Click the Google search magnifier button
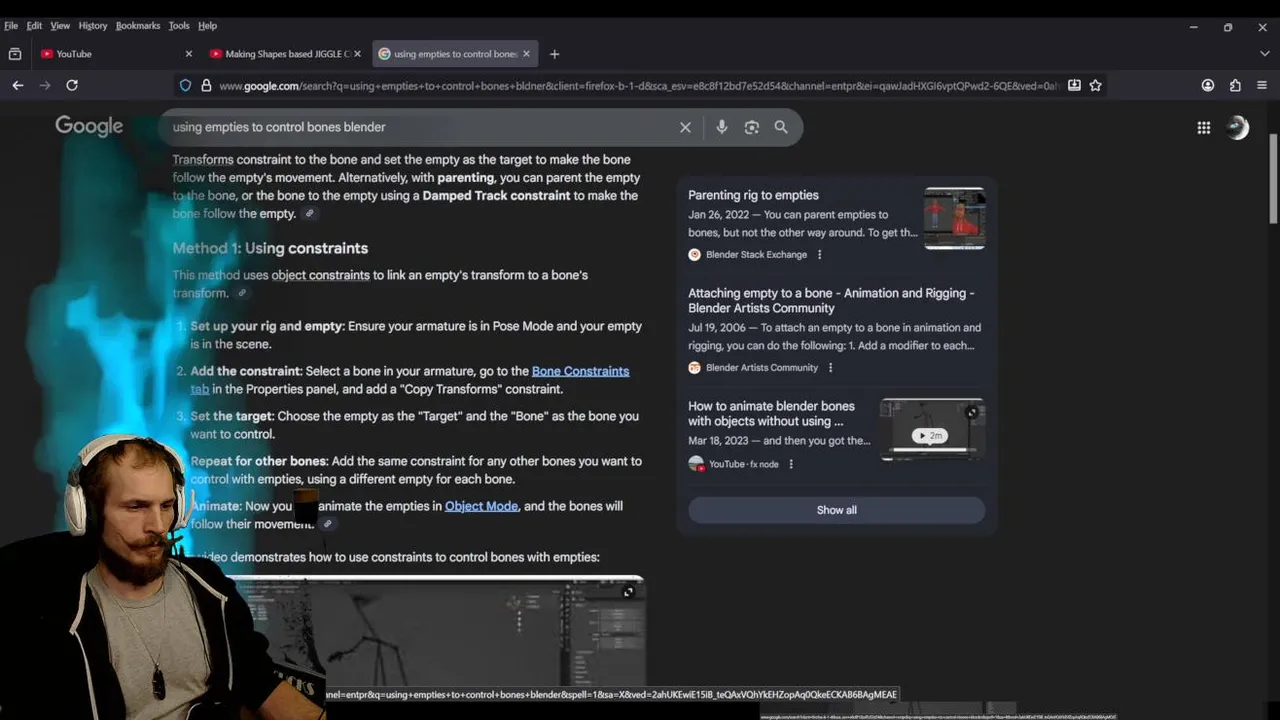This screenshot has height=720, width=1280. [x=781, y=127]
